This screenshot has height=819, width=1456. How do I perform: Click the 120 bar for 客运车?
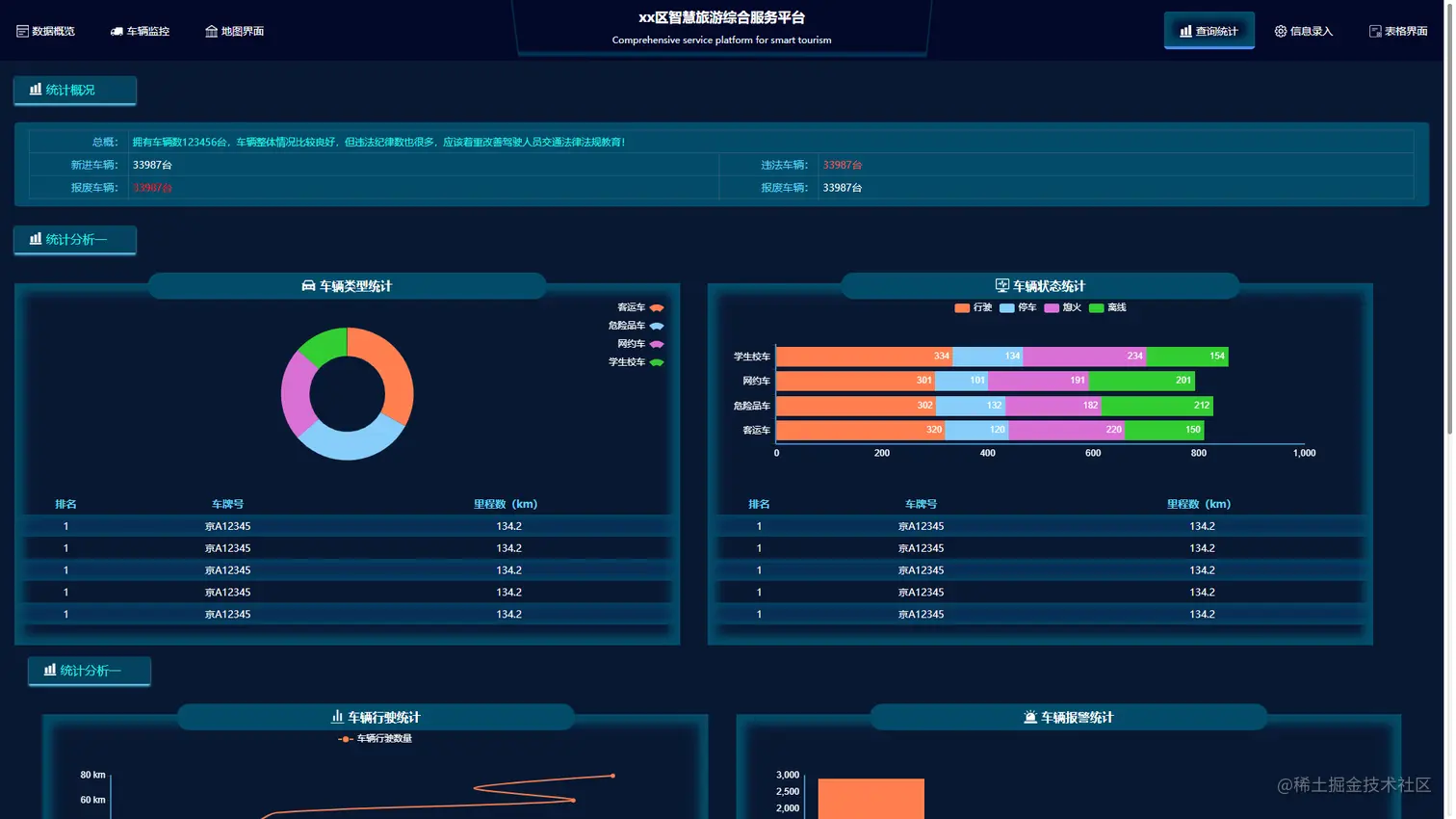click(x=976, y=430)
